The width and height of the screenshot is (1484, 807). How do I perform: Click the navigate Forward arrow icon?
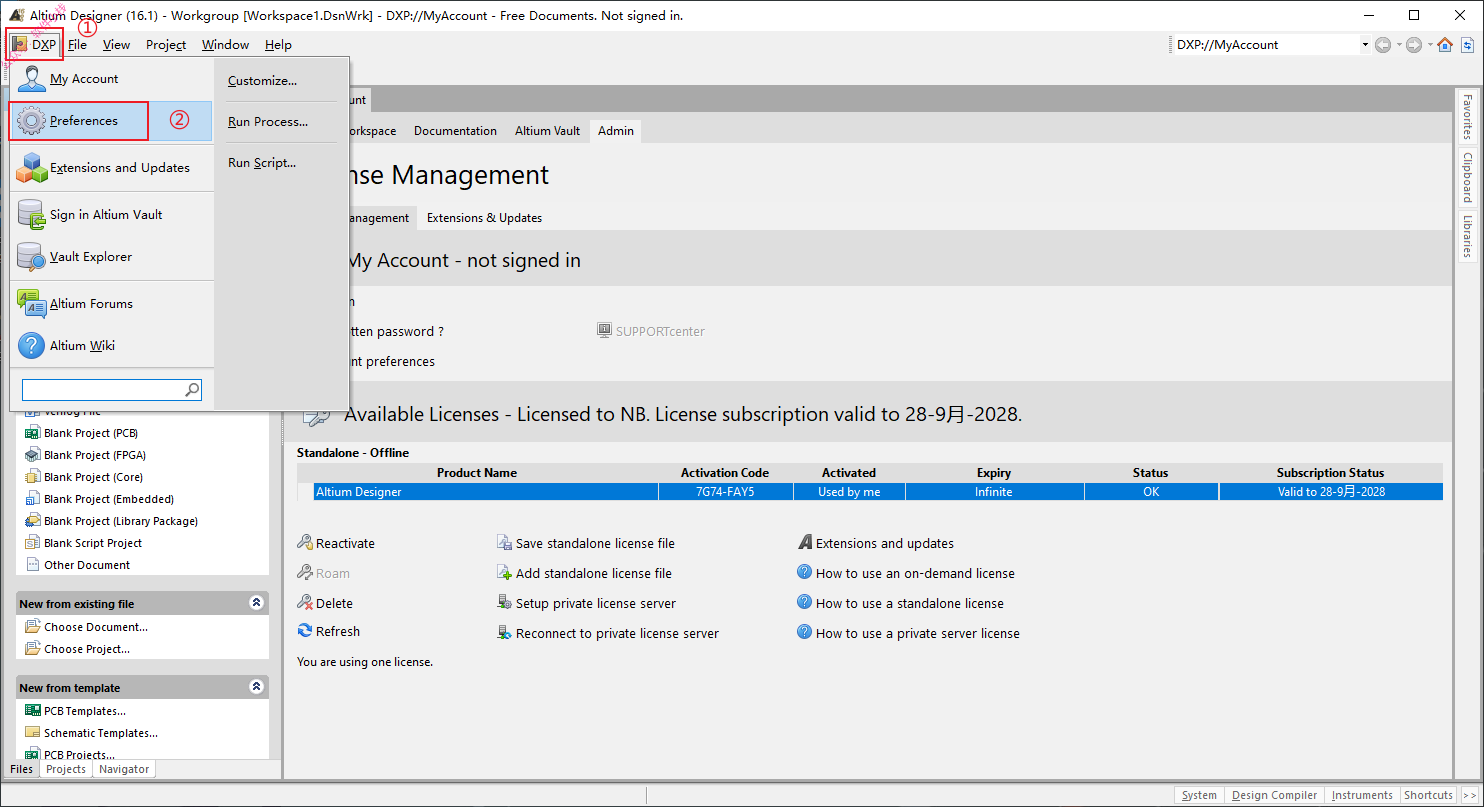(x=1414, y=45)
